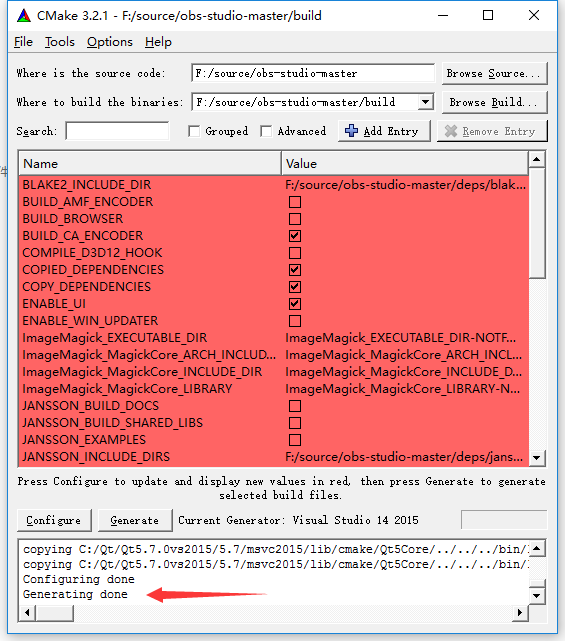Check BUILD_AMF_ENCODER option
The height and width of the screenshot is (641, 565).
(295, 202)
